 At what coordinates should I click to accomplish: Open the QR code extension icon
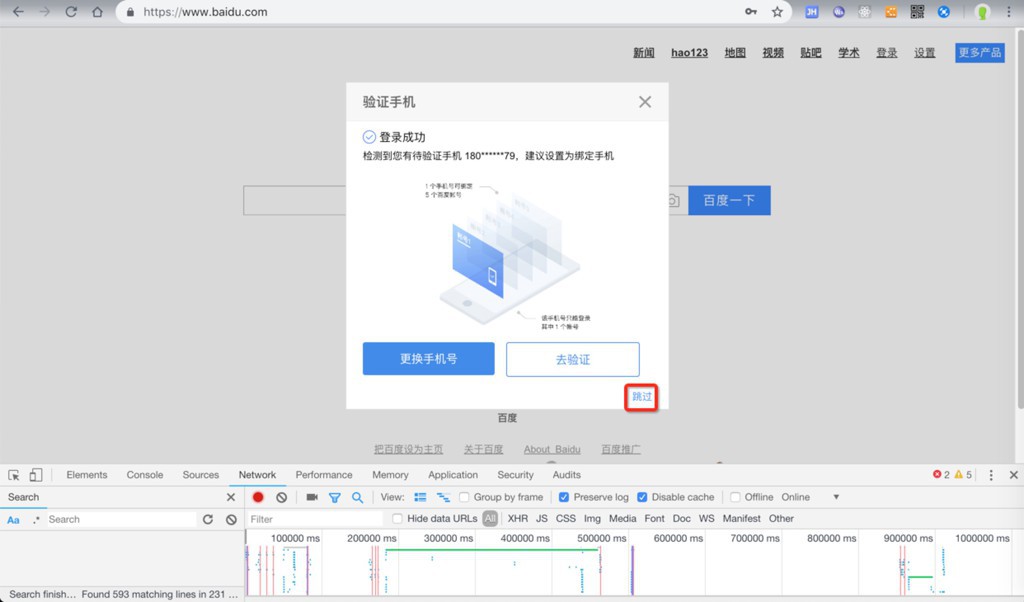point(918,12)
